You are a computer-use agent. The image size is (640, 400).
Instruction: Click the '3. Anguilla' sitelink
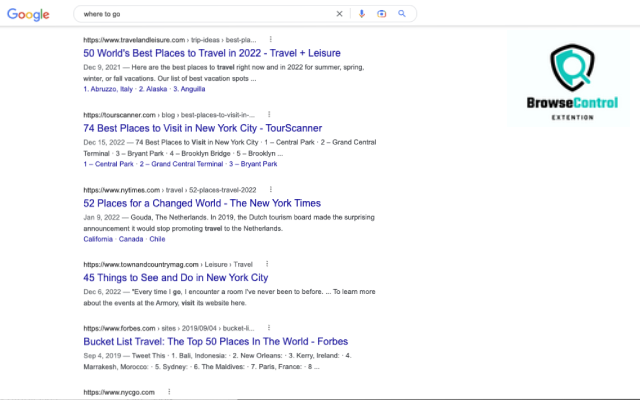pyautogui.click(x=189, y=89)
